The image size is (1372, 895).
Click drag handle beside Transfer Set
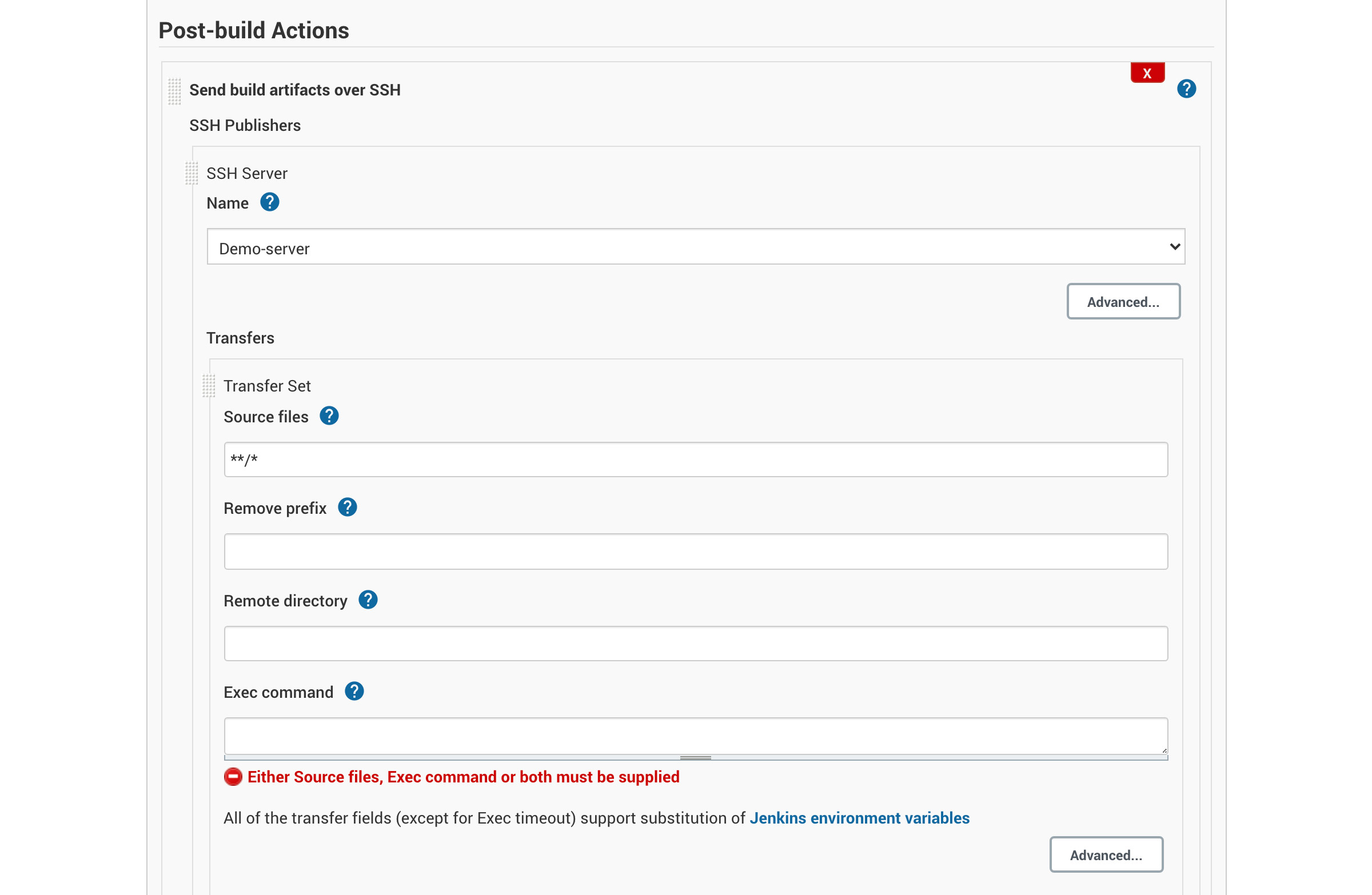(x=209, y=386)
